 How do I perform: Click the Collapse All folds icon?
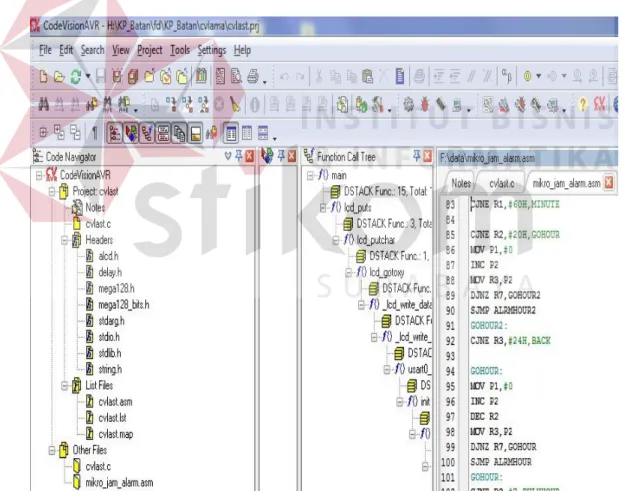(x=75, y=132)
